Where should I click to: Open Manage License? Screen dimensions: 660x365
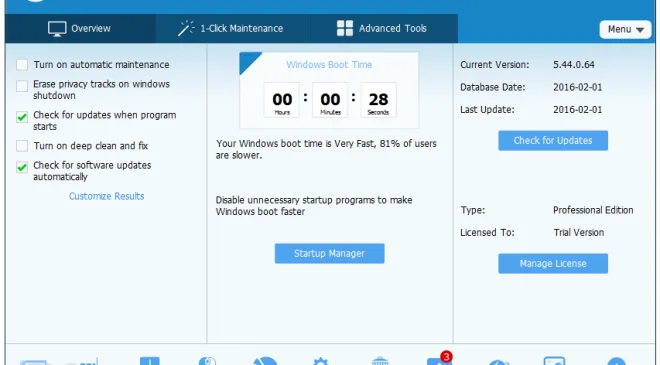point(553,264)
